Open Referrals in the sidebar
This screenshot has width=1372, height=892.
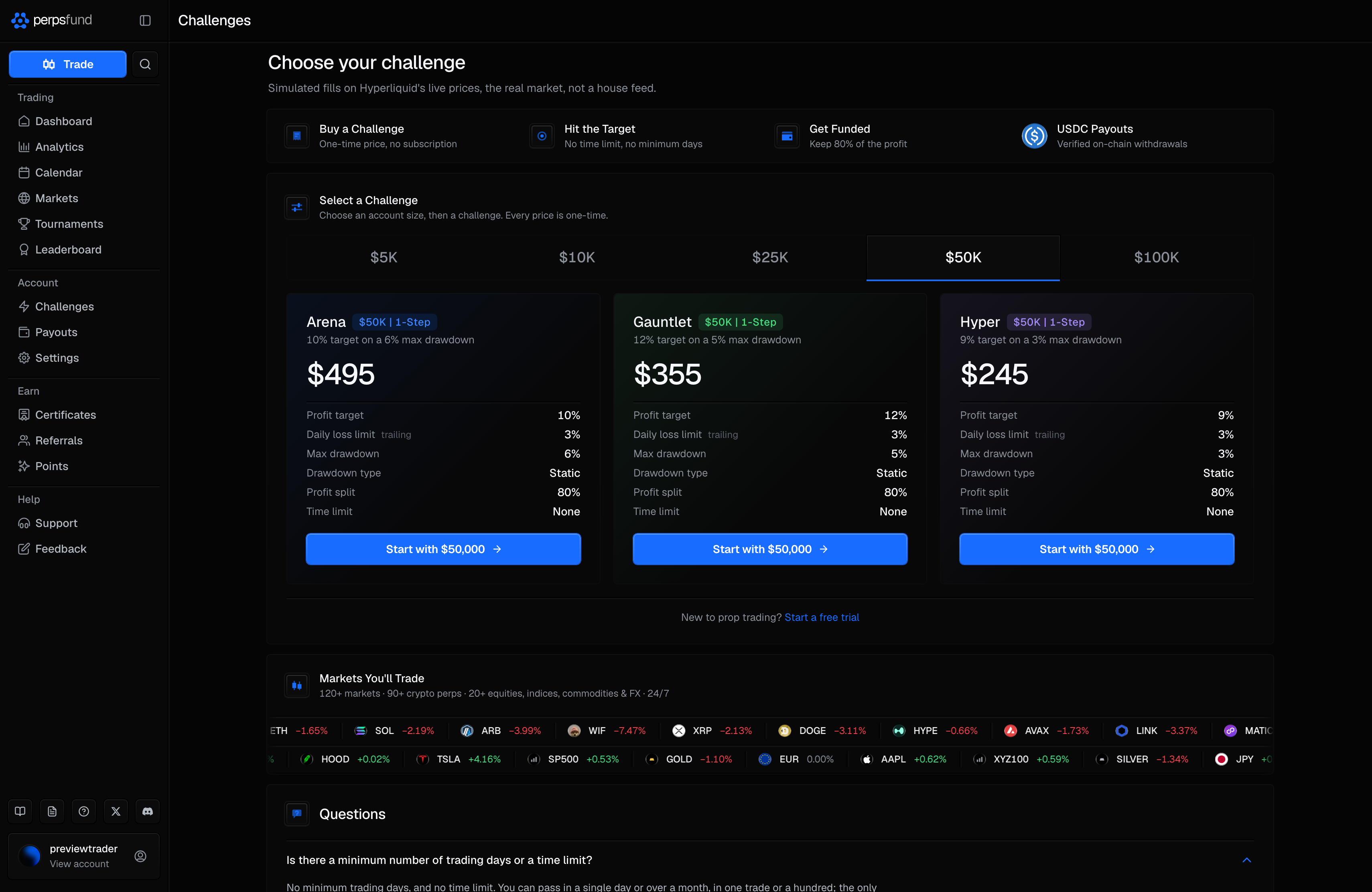(83, 440)
